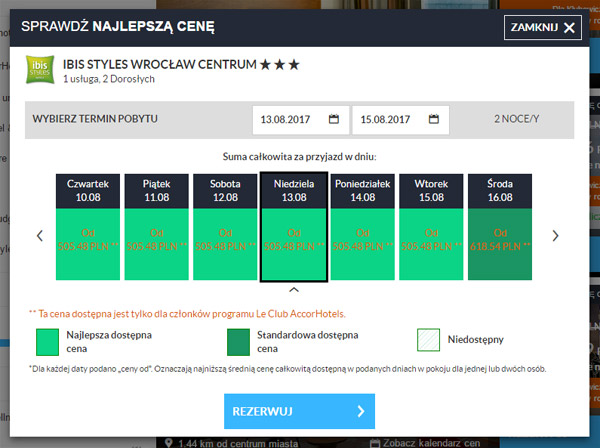Select arrival on Sobota 12.08
The image size is (600, 448).
pyautogui.click(x=225, y=227)
